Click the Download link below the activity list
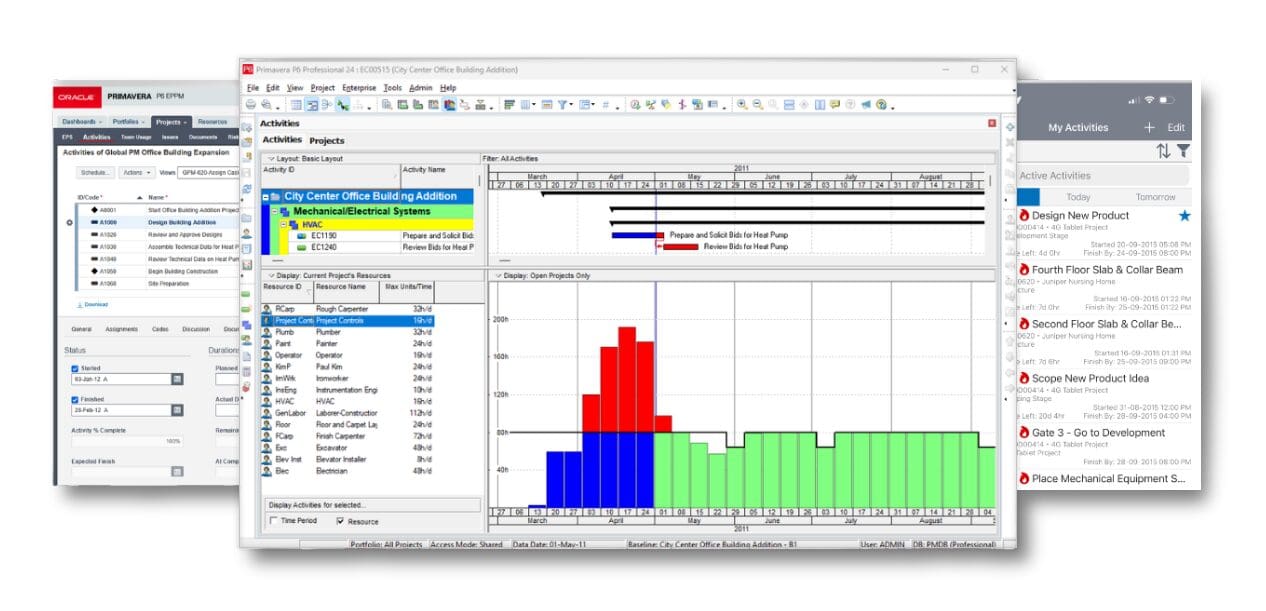This screenshot has width=1266, height=611. [x=93, y=304]
